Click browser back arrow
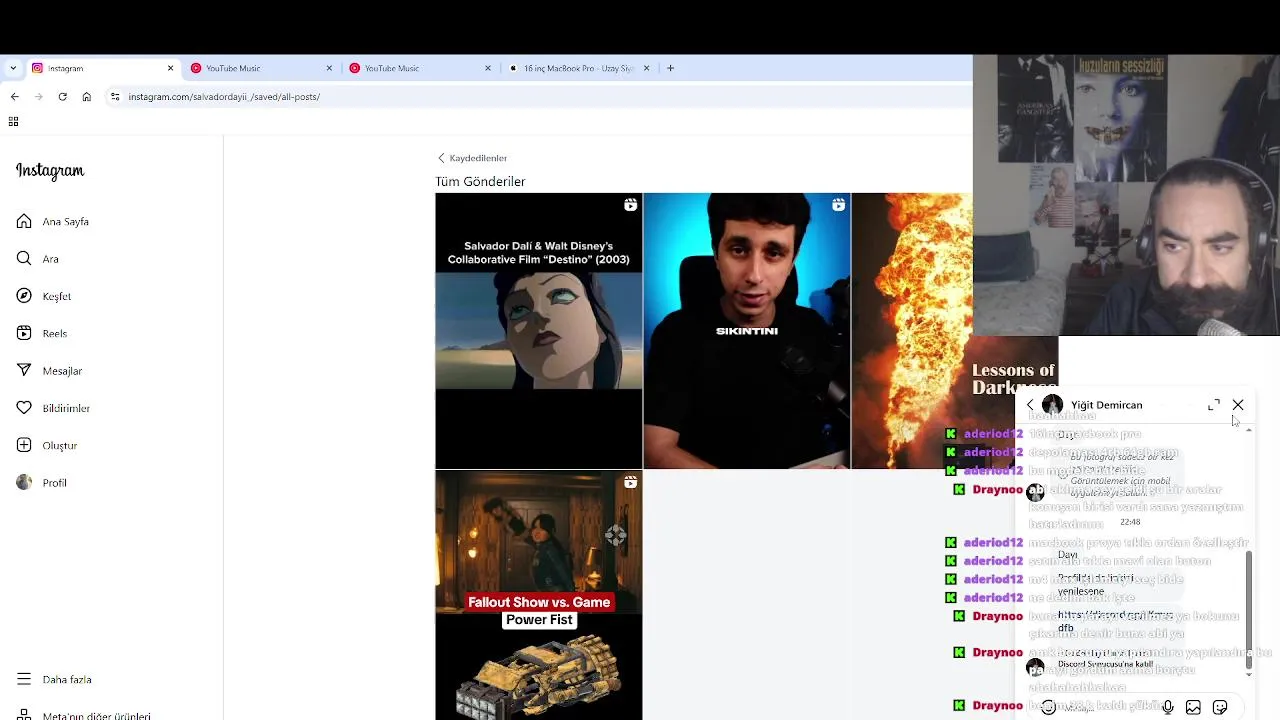The width and height of the screenshot is (1280, 720). click(14, 97)
